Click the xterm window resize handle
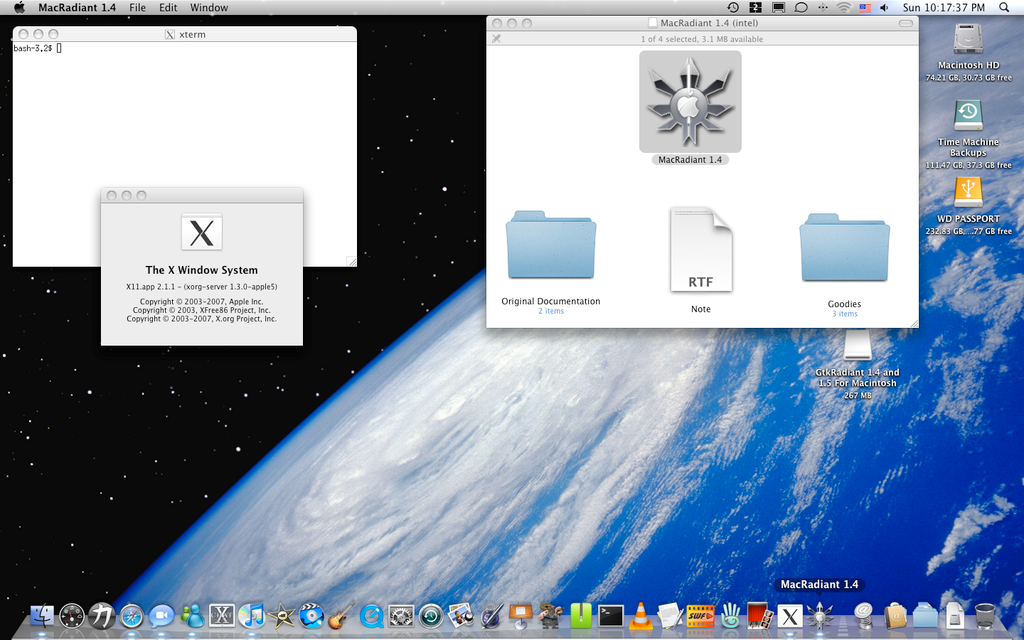This screenshot has height=640, width=1024. [351, 261]
